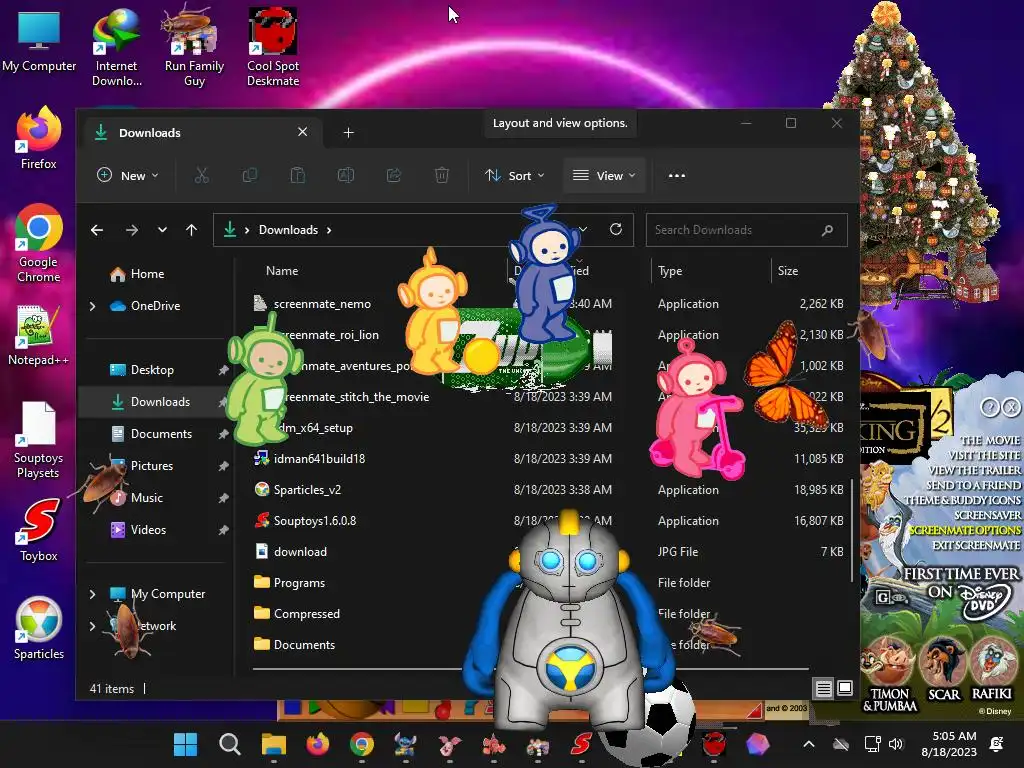This screenshot has height=768, width=1024.
Task: Open the New item dropdown
Action: pos(128,175)
